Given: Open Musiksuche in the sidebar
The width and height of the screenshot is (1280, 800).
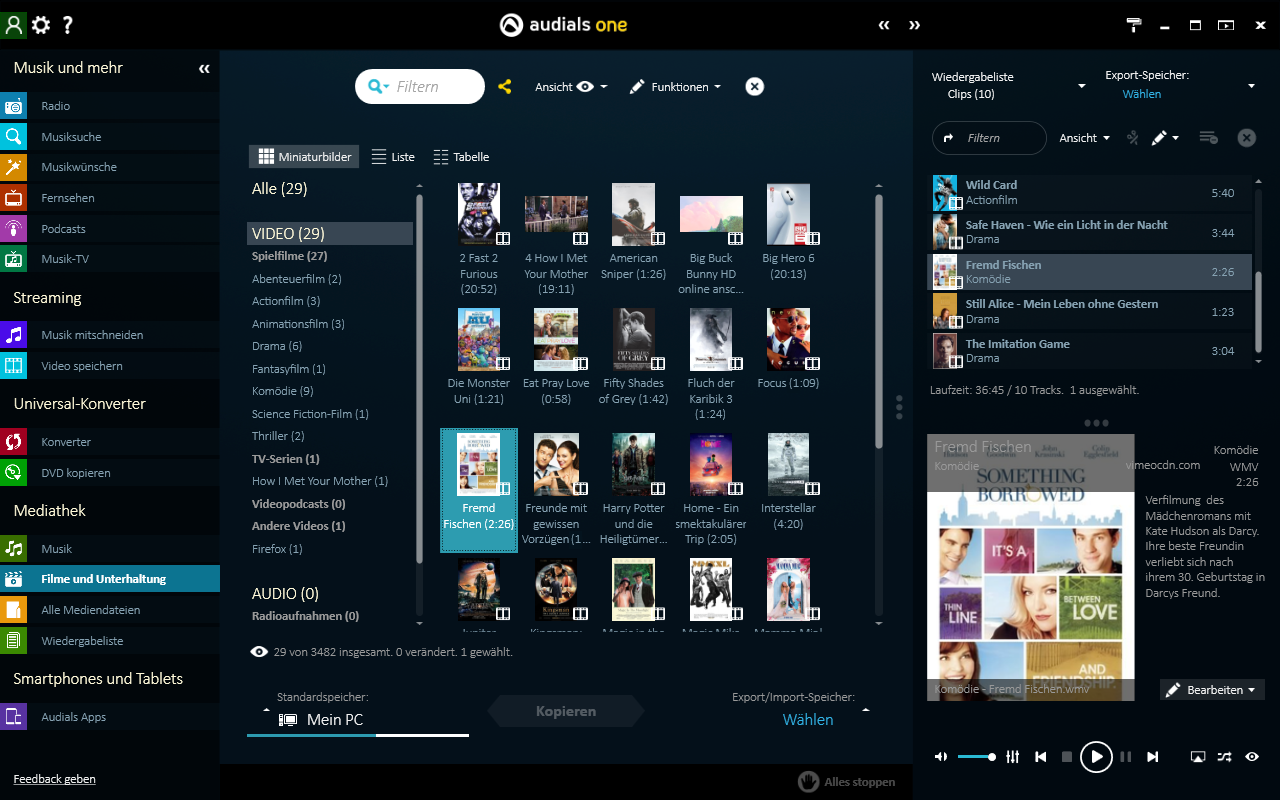Looking at the screenshot, I should tap(110, 137).
